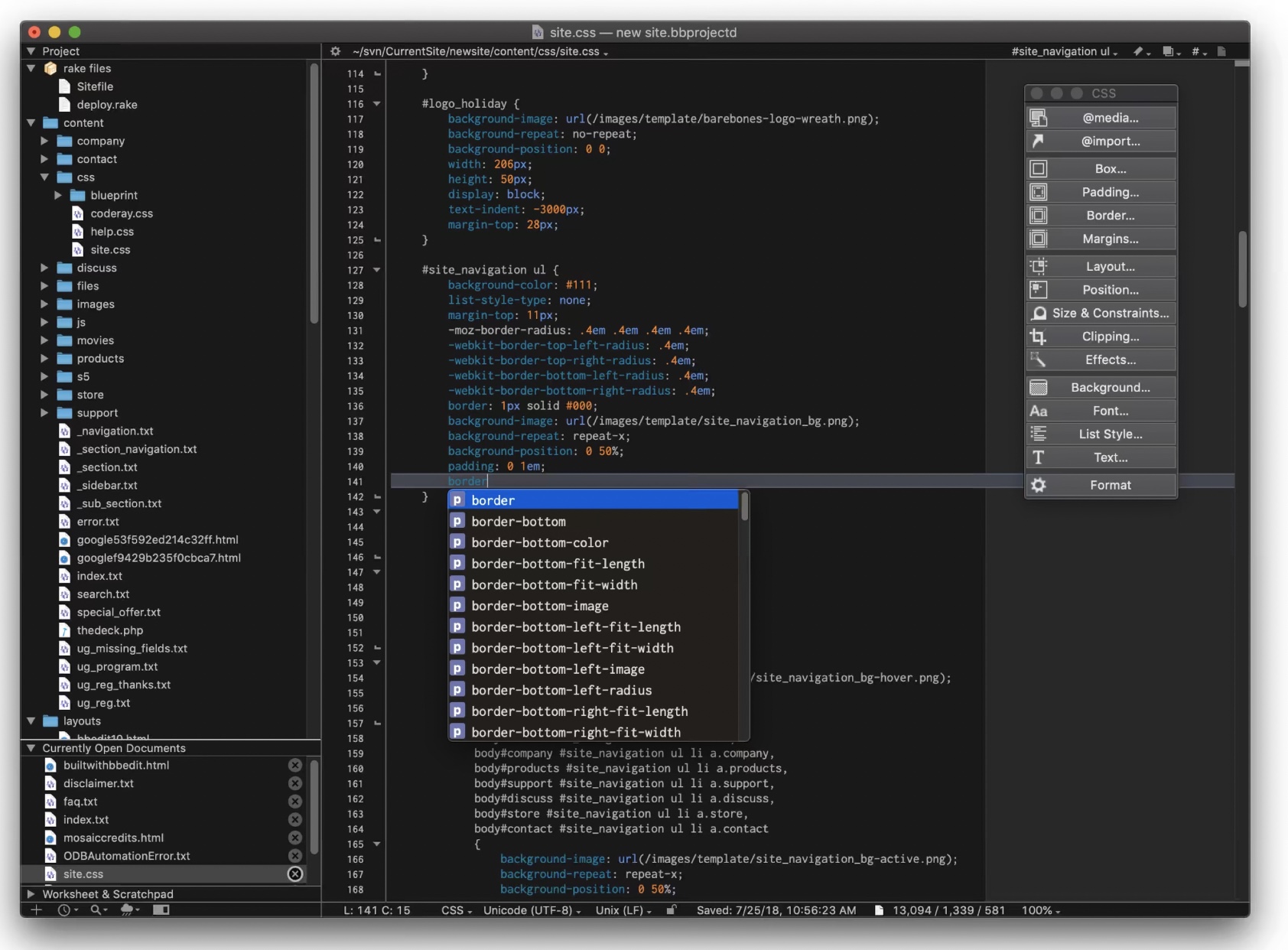The image size is (1288, 950).
Task: Select border-bottom-color from the completion list
Action: pos(539,542)
